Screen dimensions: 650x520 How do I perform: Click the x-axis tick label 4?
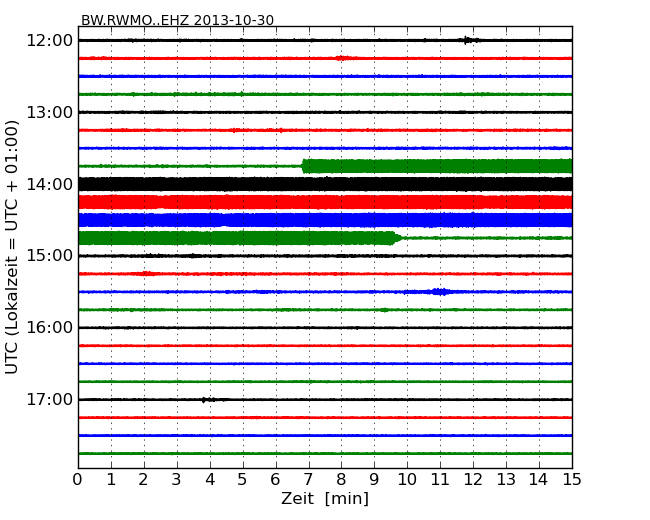click(x=210, y=480)
